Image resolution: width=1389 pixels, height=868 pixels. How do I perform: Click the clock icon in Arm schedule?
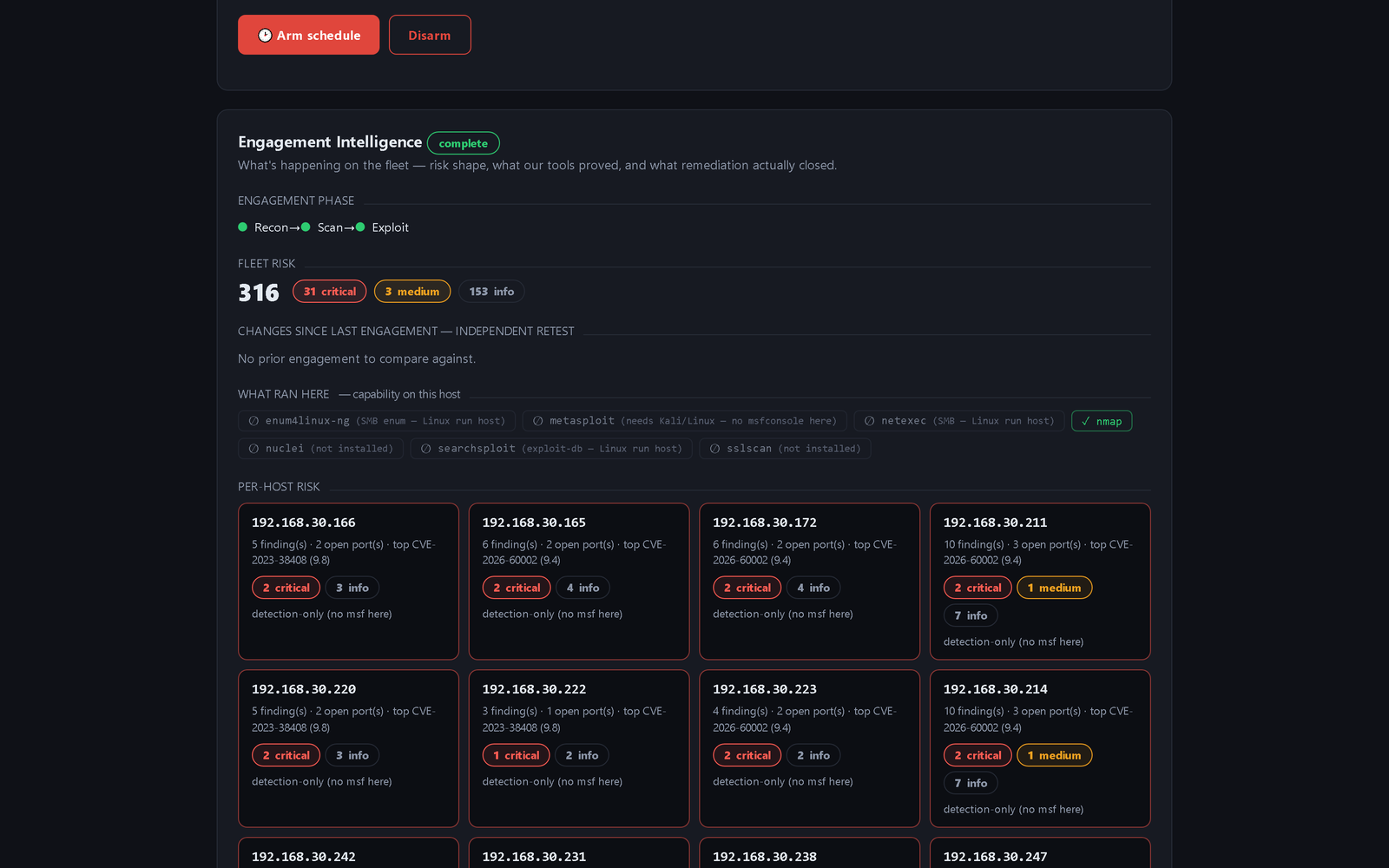[x=265, y=36]
